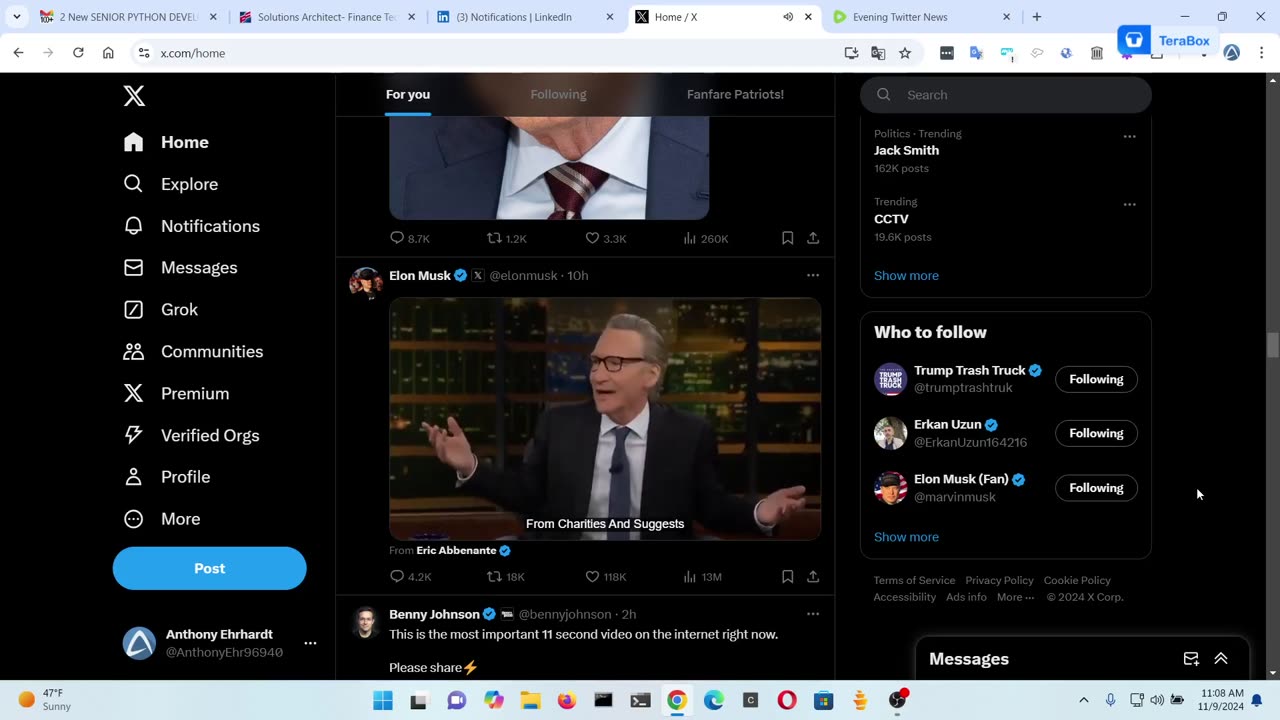Share Elon Musk's post
Image resolution: width=1280 pixels, height=720 pixels.
[813, 576]
